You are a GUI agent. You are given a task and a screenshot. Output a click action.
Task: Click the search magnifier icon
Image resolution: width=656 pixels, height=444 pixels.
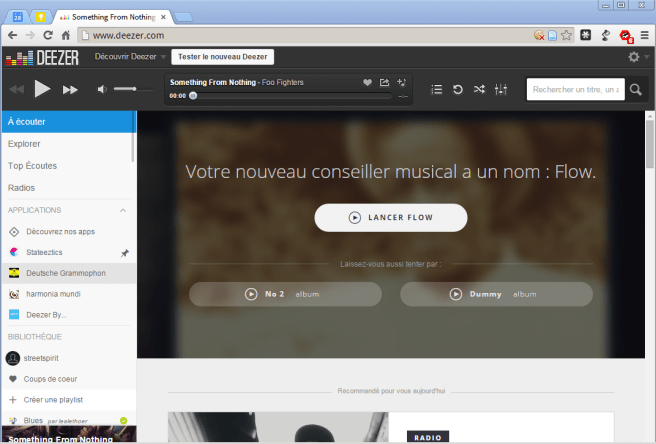click(x=636, y=89)
